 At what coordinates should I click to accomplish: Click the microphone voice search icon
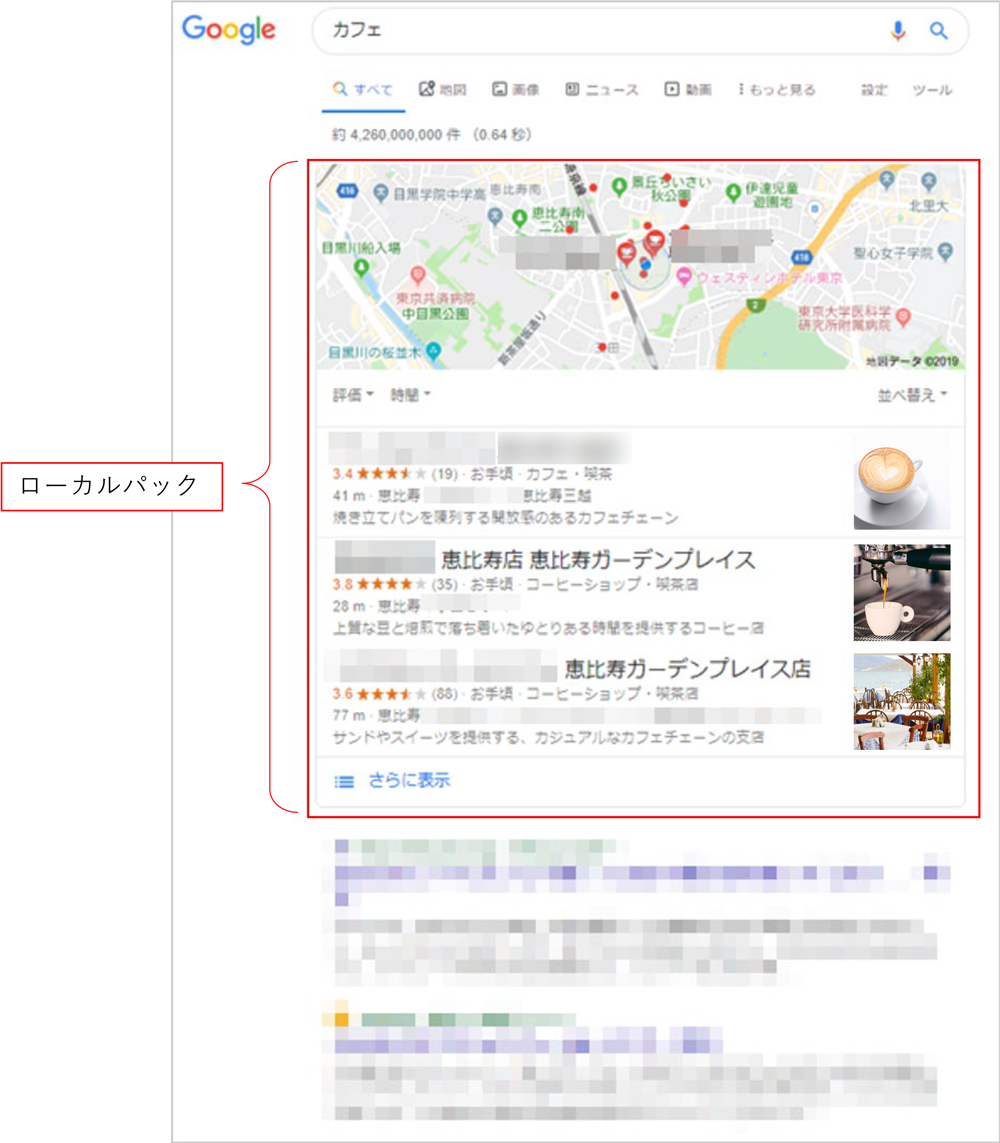coord(898,31)
